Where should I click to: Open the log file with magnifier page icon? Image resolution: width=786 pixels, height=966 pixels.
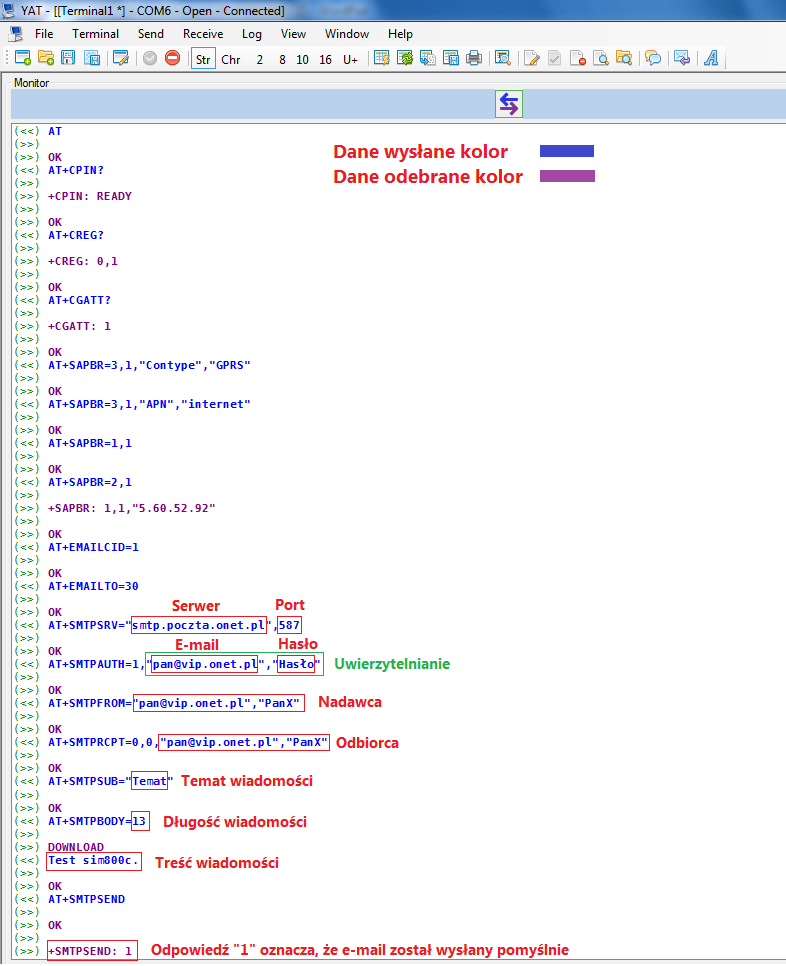coord(601,58)
